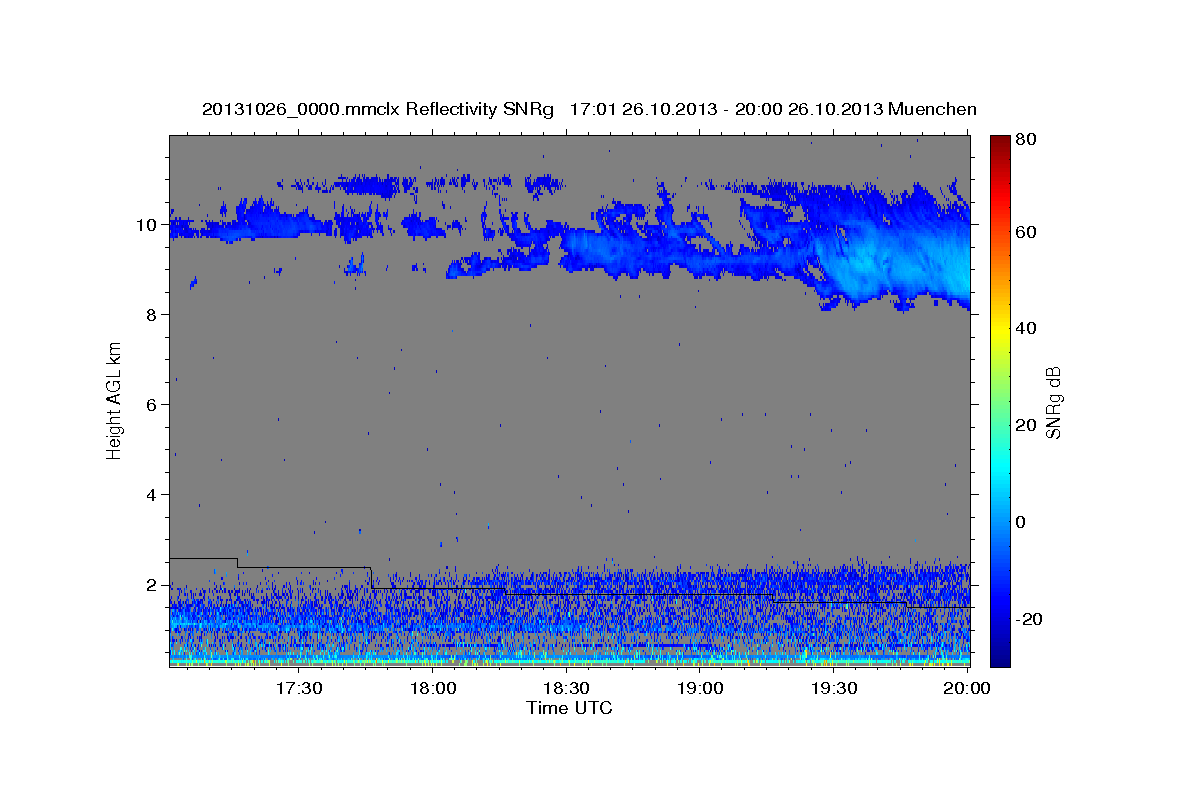Click the 18:30 time tick label
This screenshot has width=1200, height=800.
click(566, 688)
